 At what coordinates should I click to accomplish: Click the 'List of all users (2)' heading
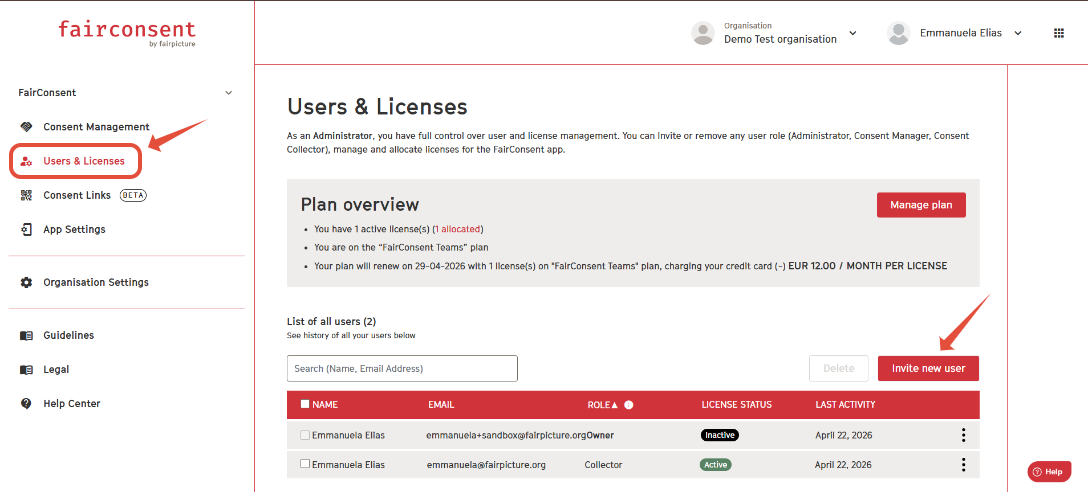click(331, 321)
